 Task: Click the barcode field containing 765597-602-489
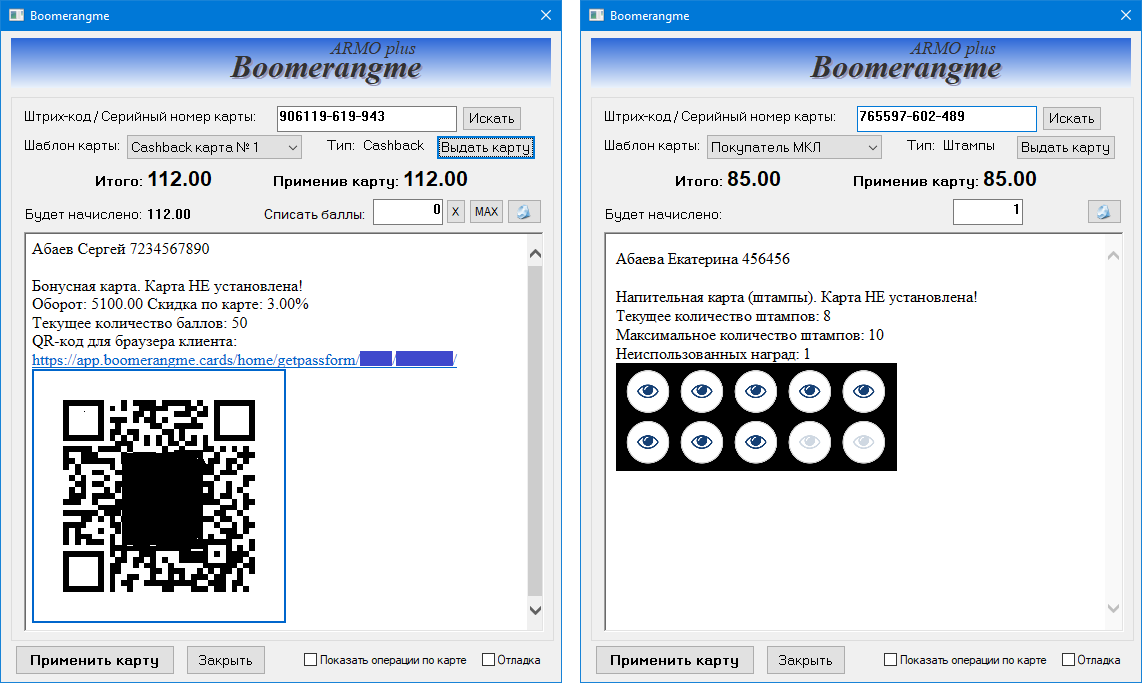(945, 118)
